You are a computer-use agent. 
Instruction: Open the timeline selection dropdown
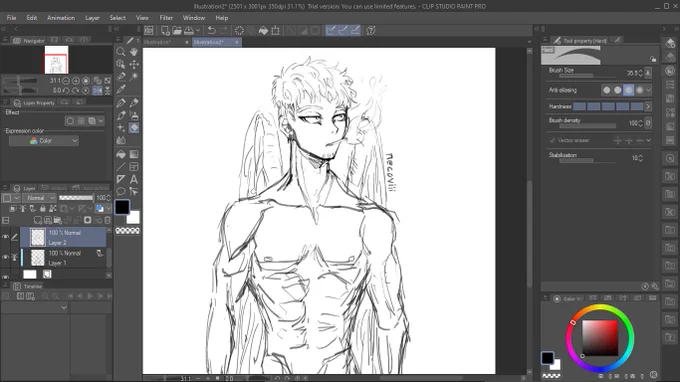tap(35, 307)
